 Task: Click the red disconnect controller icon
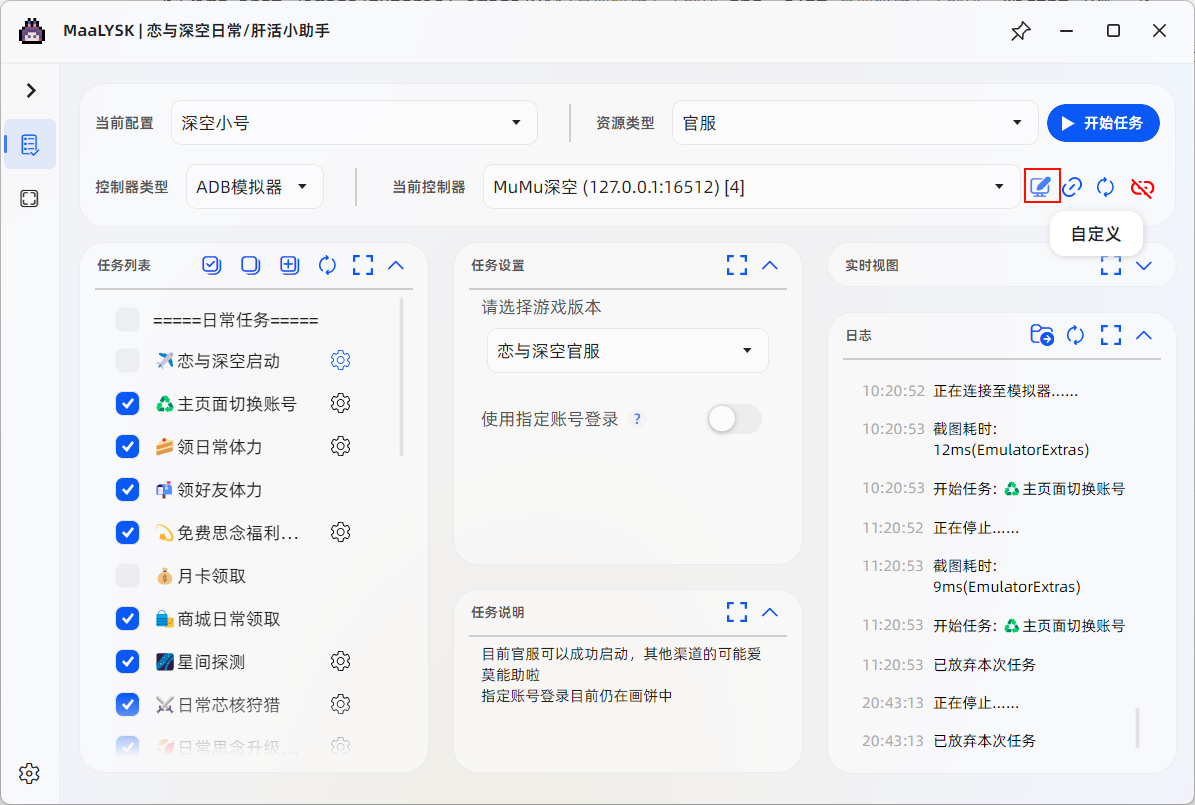(1142, 187)
